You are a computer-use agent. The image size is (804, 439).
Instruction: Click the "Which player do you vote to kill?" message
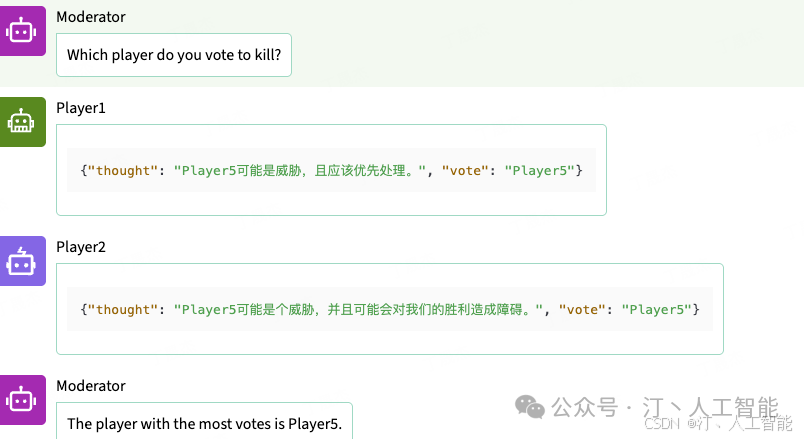[173, 56]
